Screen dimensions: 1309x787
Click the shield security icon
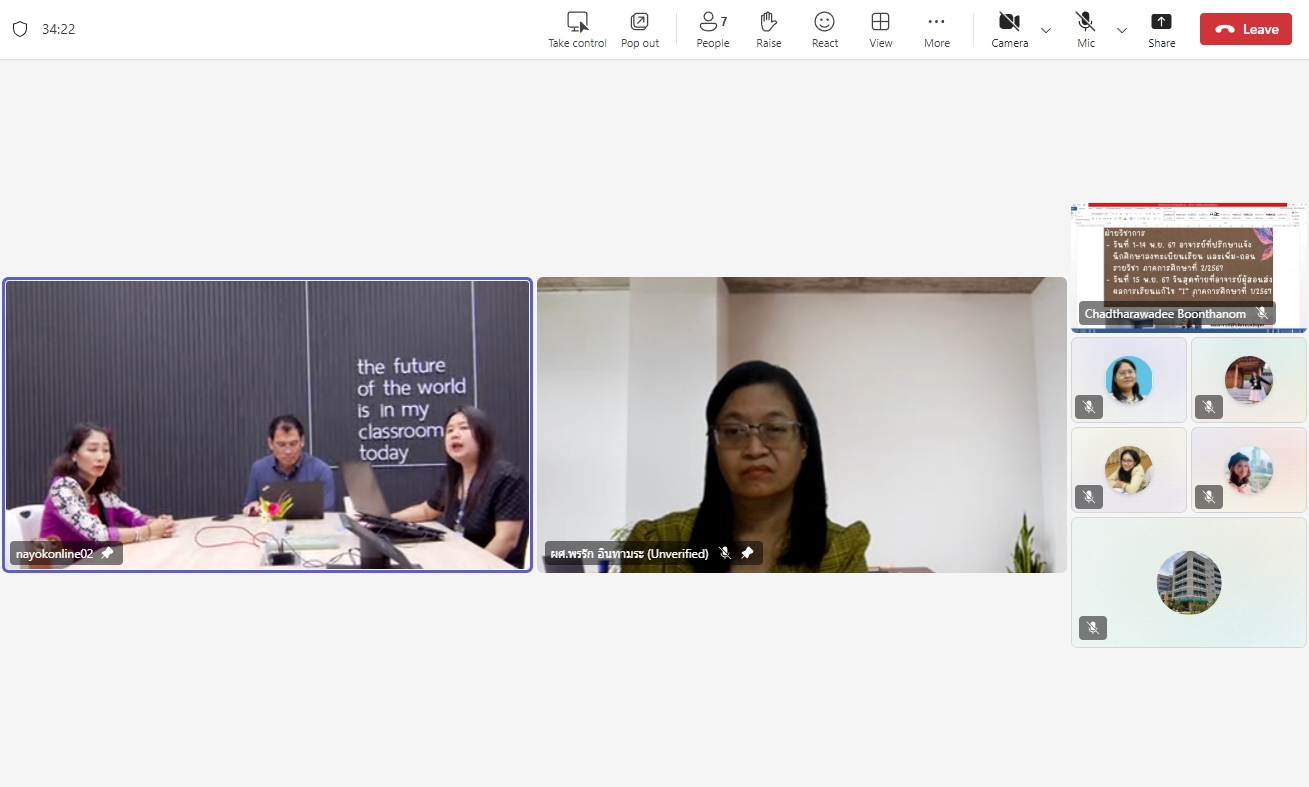click(x=20, y=29)
